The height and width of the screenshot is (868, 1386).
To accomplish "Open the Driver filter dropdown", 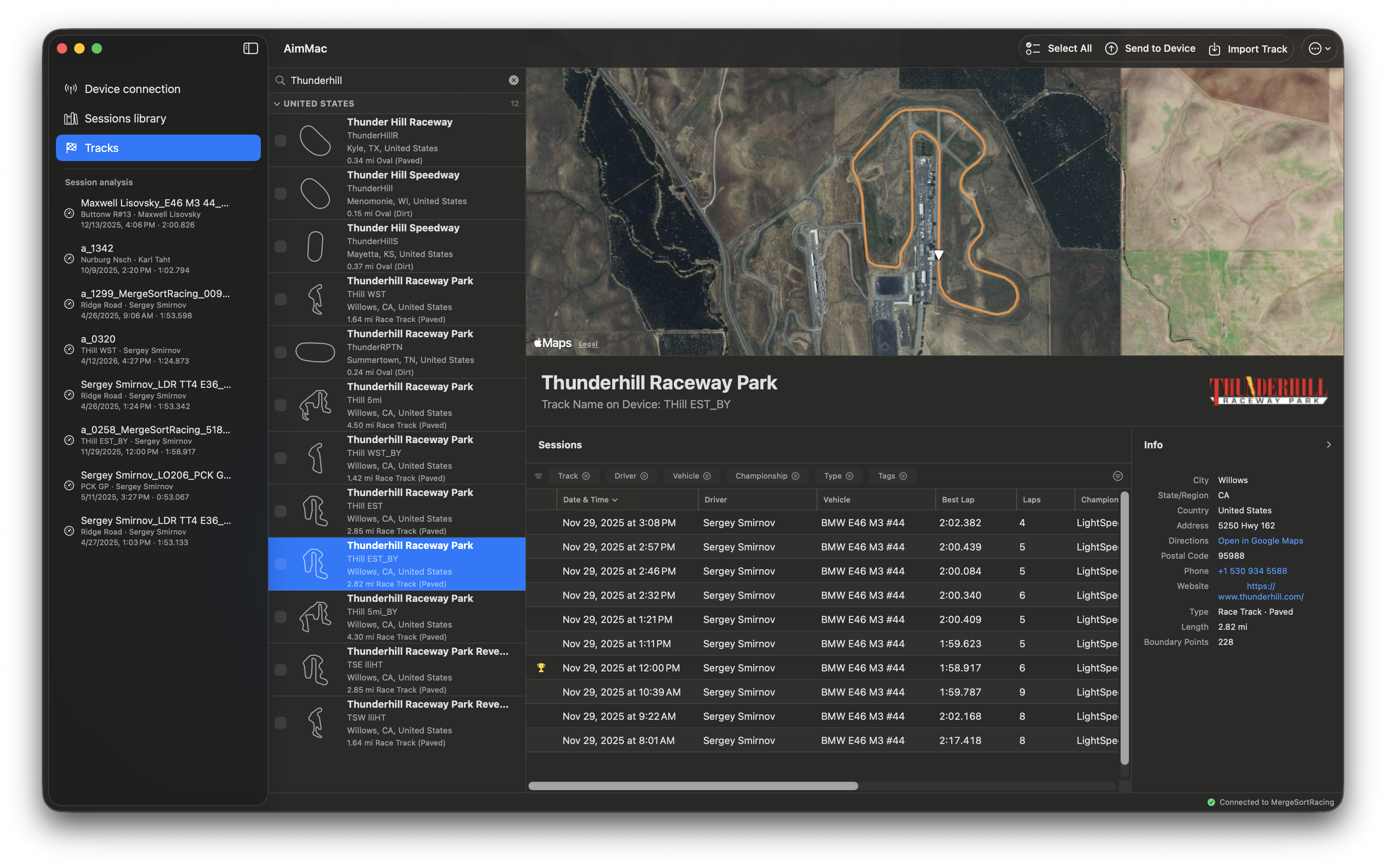I will click(x=631, y=476).
